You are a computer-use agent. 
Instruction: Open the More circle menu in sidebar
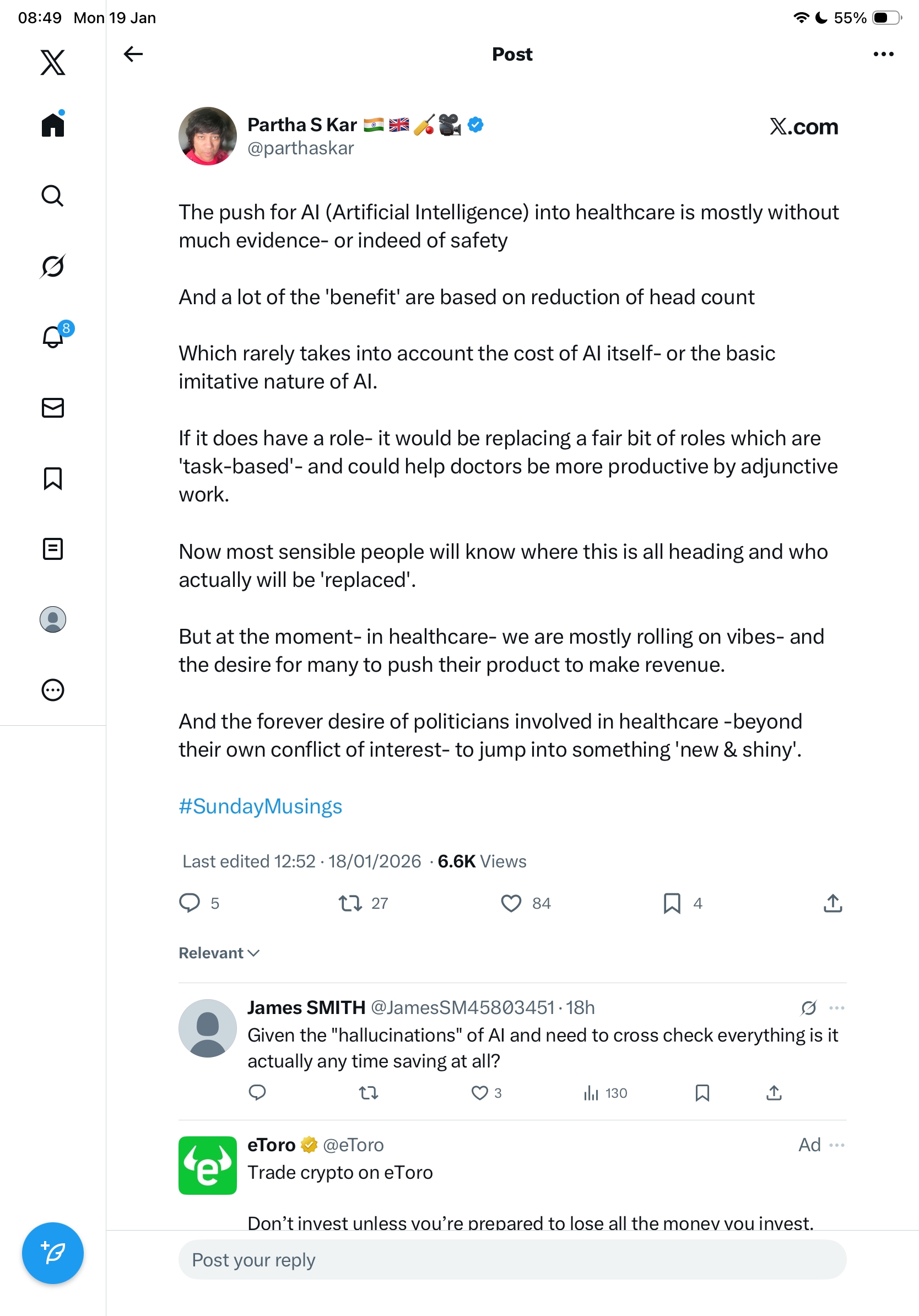click(x=53, y=689)
